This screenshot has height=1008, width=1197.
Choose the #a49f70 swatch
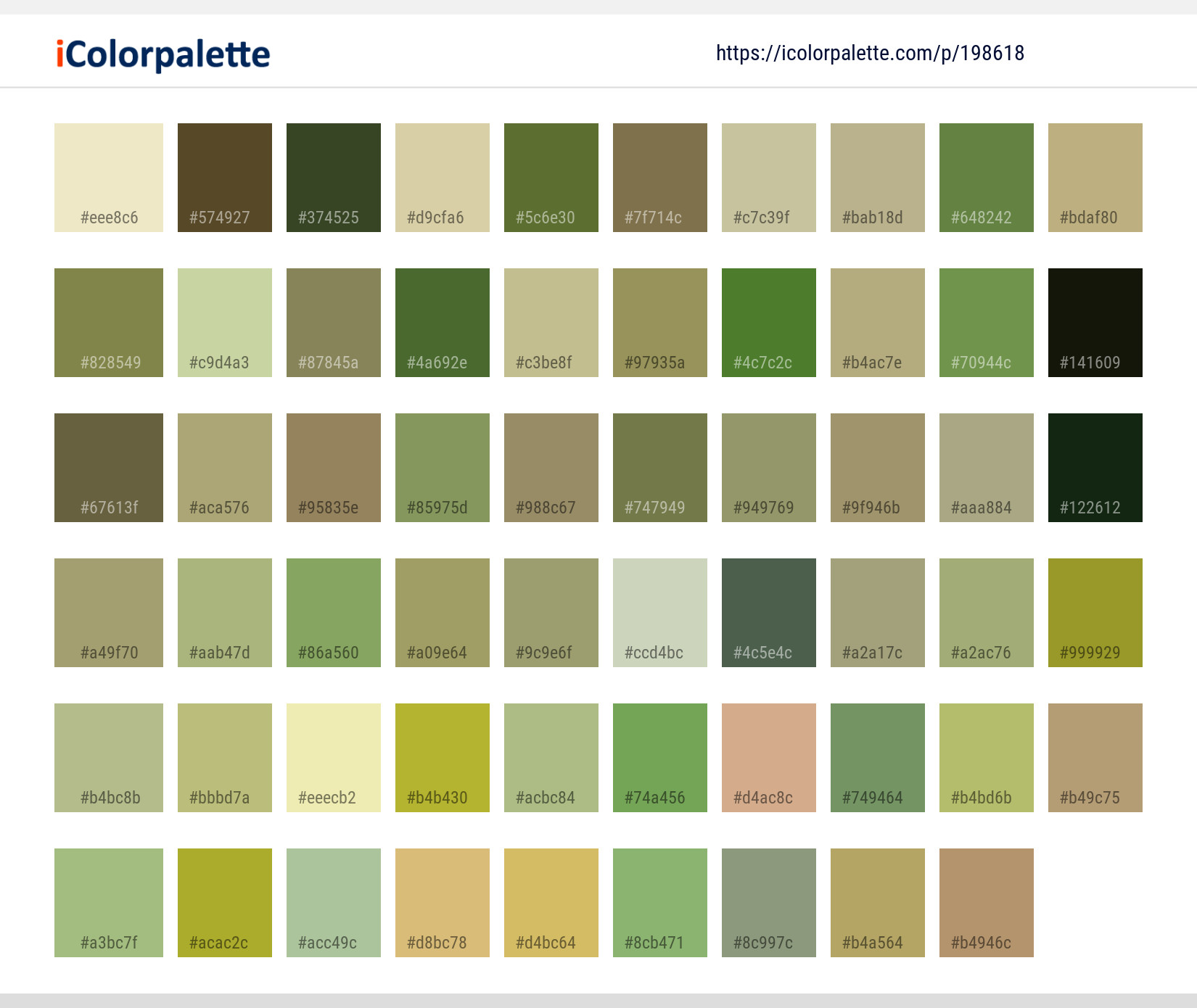(109, 613)
